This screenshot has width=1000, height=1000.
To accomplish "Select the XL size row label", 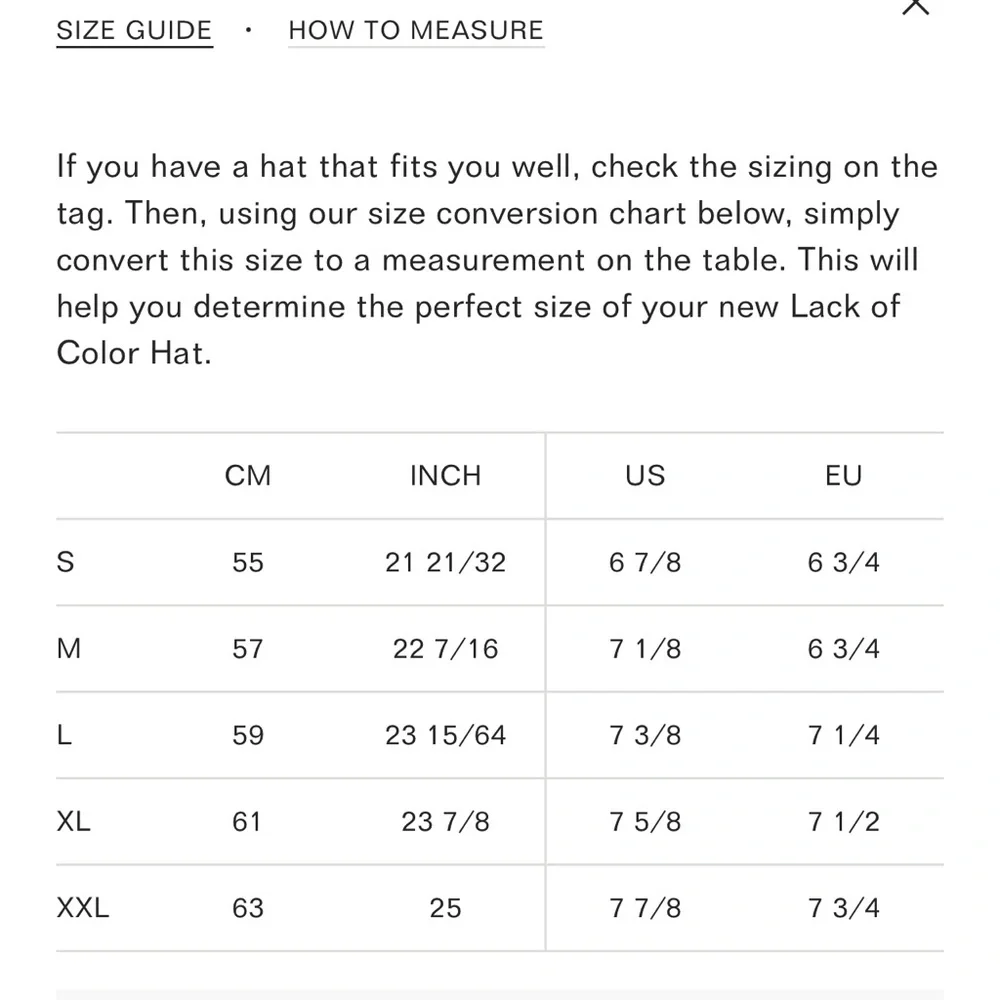I will pos(74,822).
